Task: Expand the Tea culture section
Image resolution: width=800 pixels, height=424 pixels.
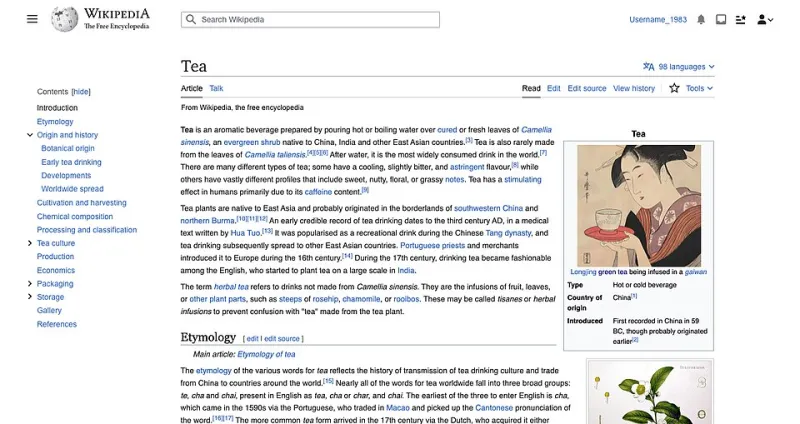Action: pos(30,243)
